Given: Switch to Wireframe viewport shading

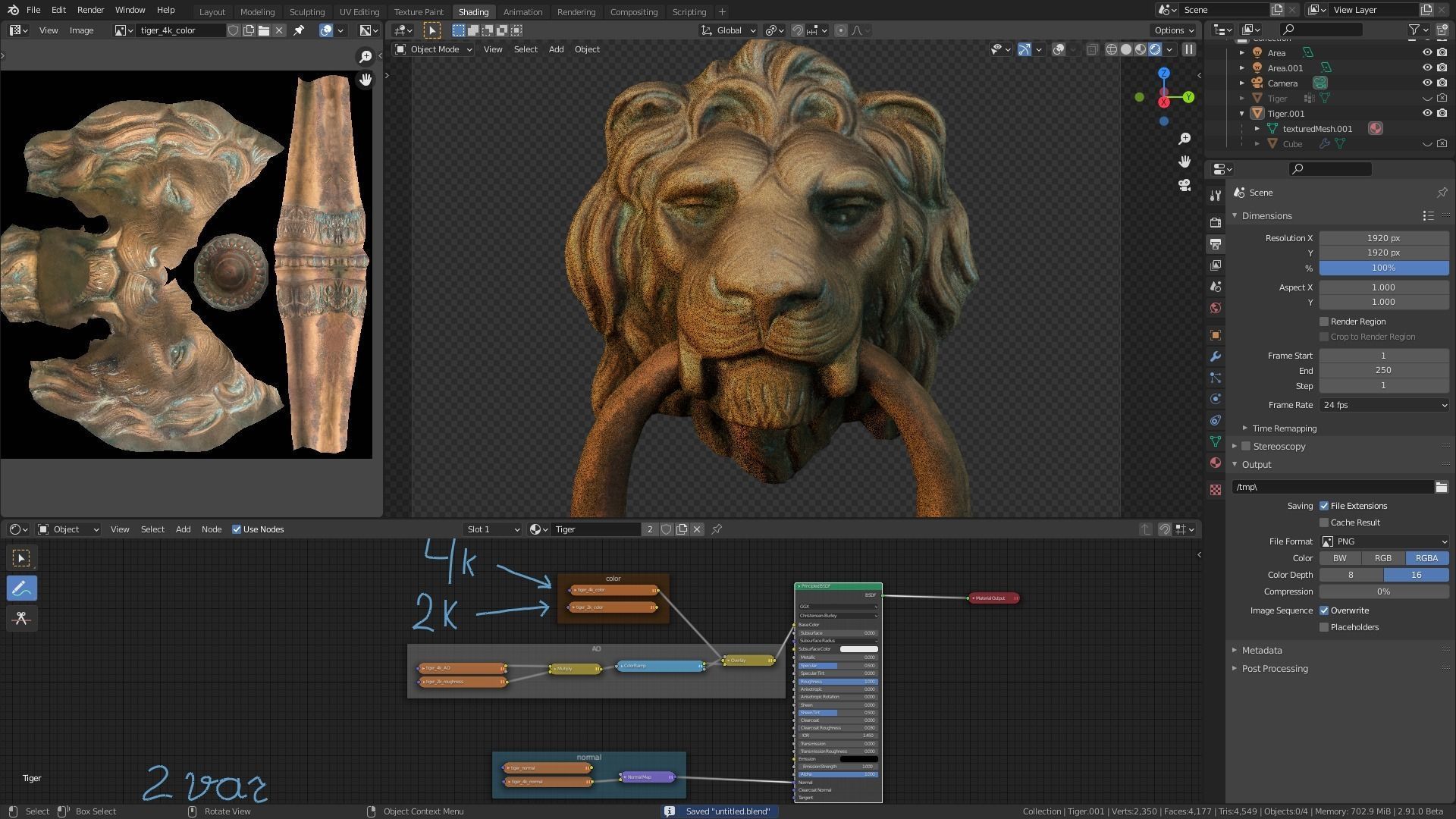Looking at the screenshot, I should click(1112, 49).
